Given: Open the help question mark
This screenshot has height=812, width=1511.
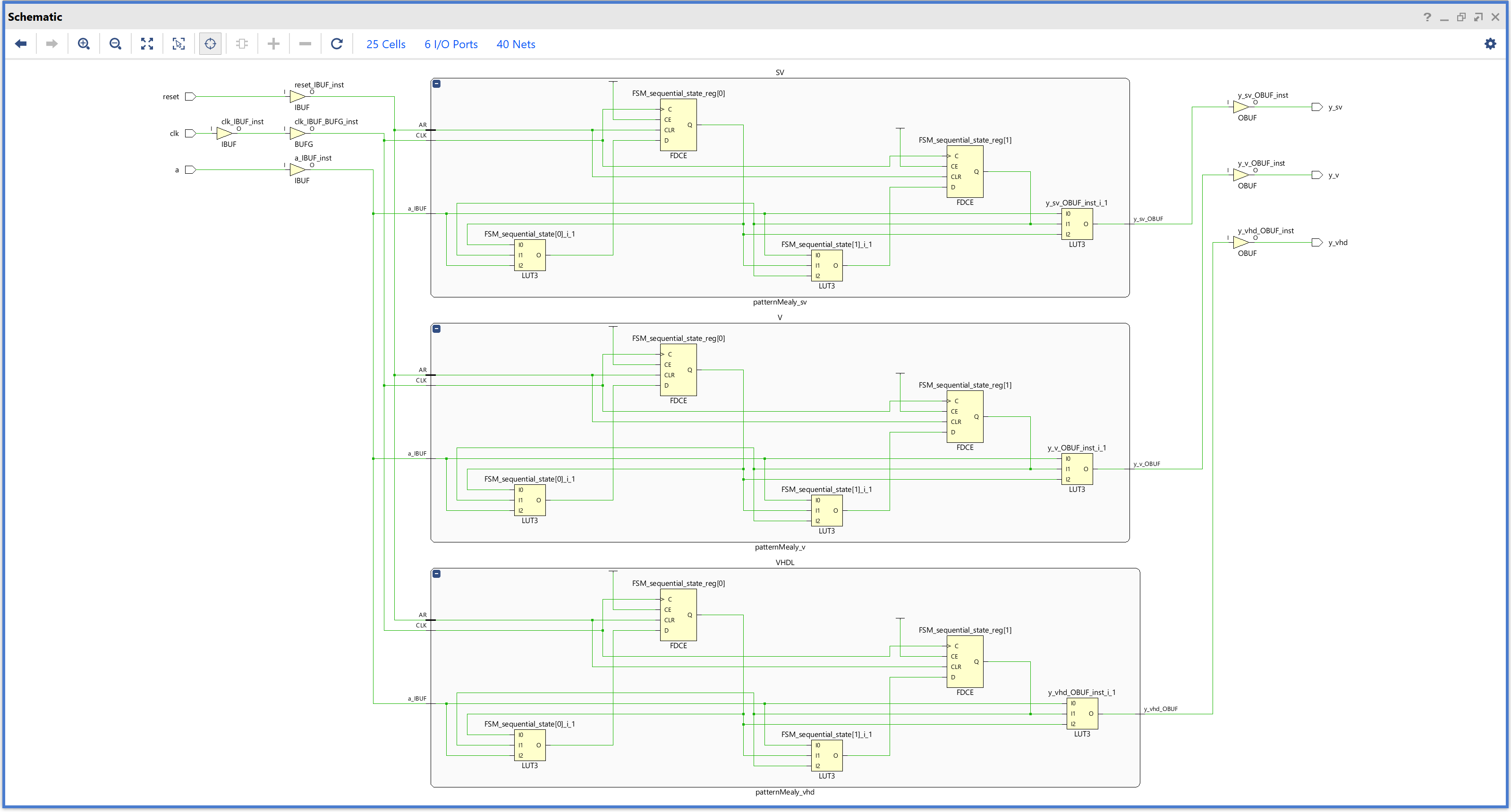Looking at the screenshot, I should (1427, 17).
